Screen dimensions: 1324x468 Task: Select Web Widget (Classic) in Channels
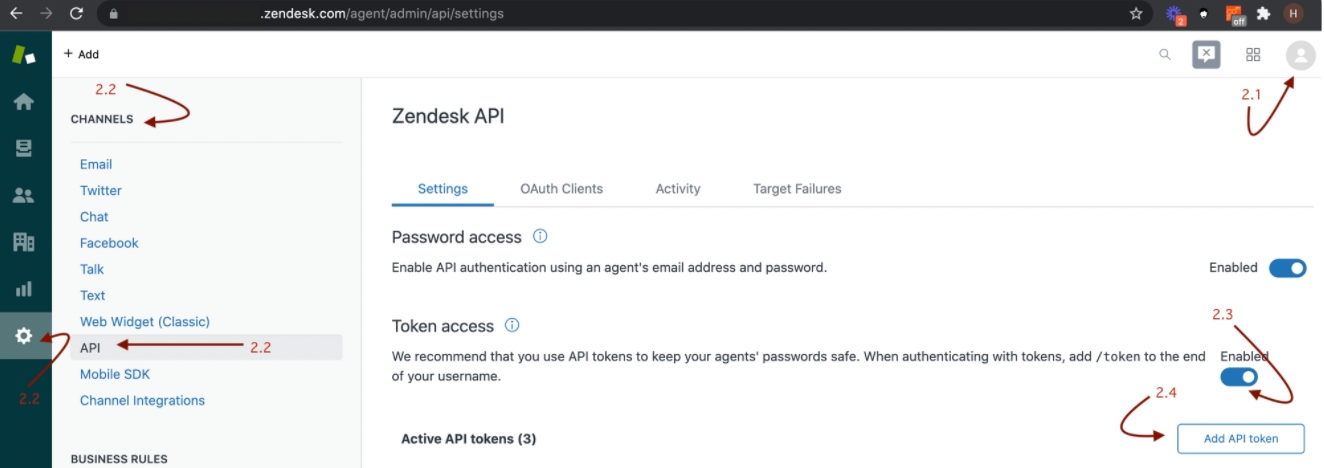tap(145, 321)
